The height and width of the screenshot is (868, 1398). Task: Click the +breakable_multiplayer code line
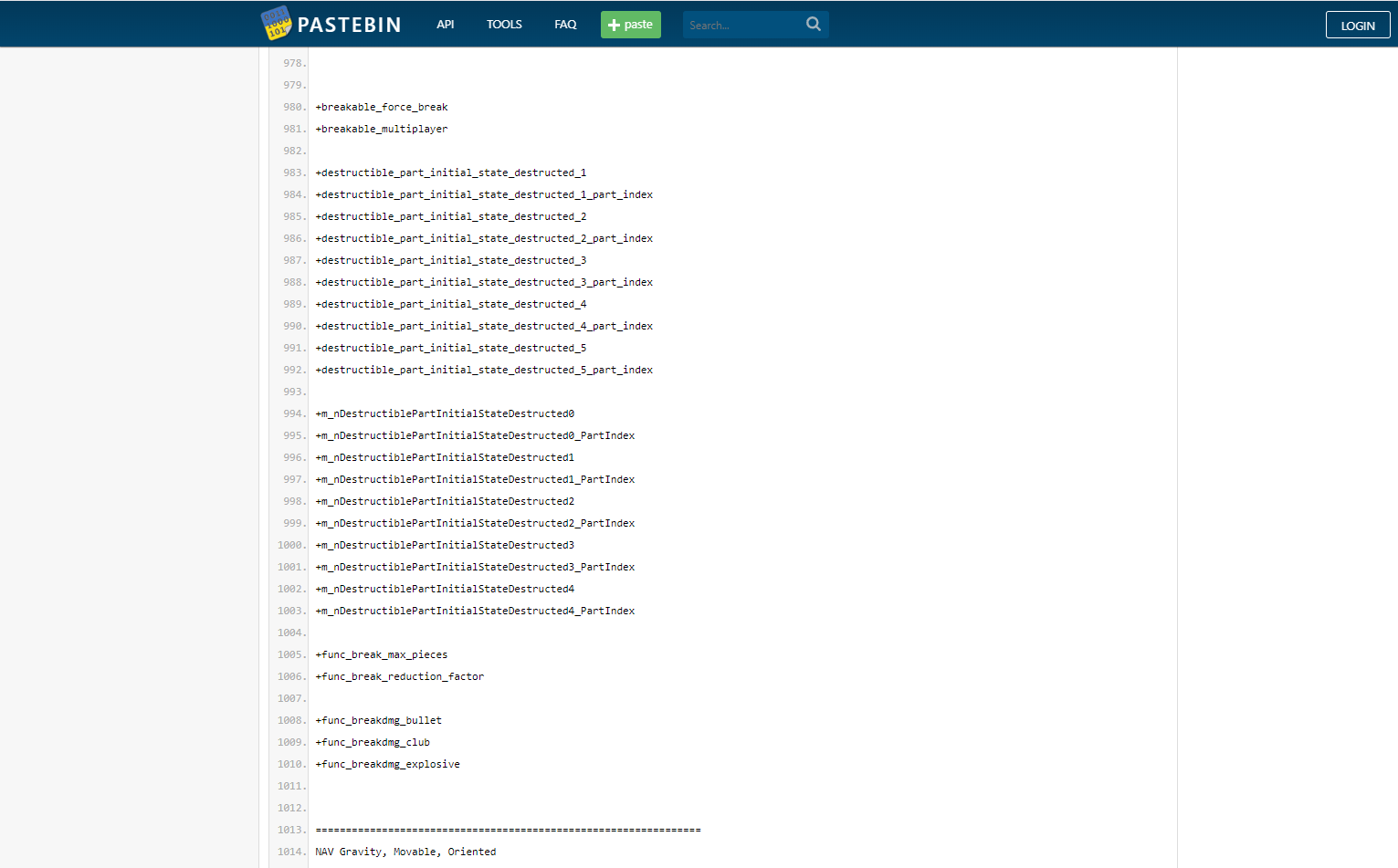(x=382, y=130)
